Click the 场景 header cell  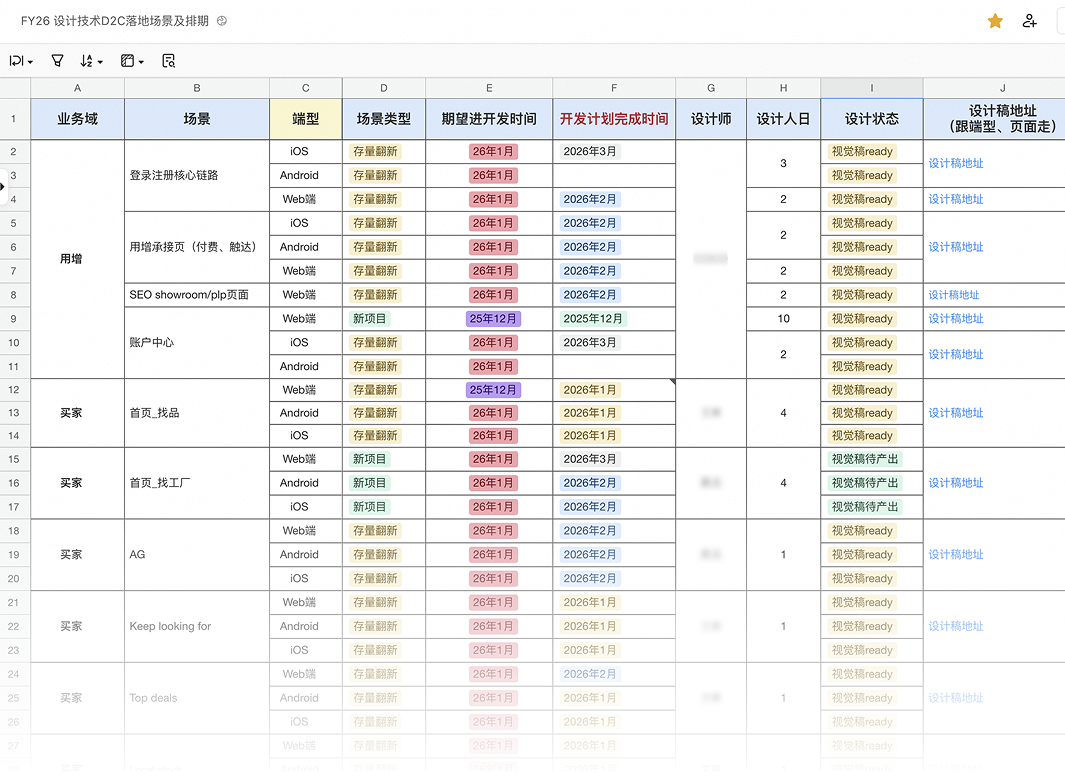[197, 119]
